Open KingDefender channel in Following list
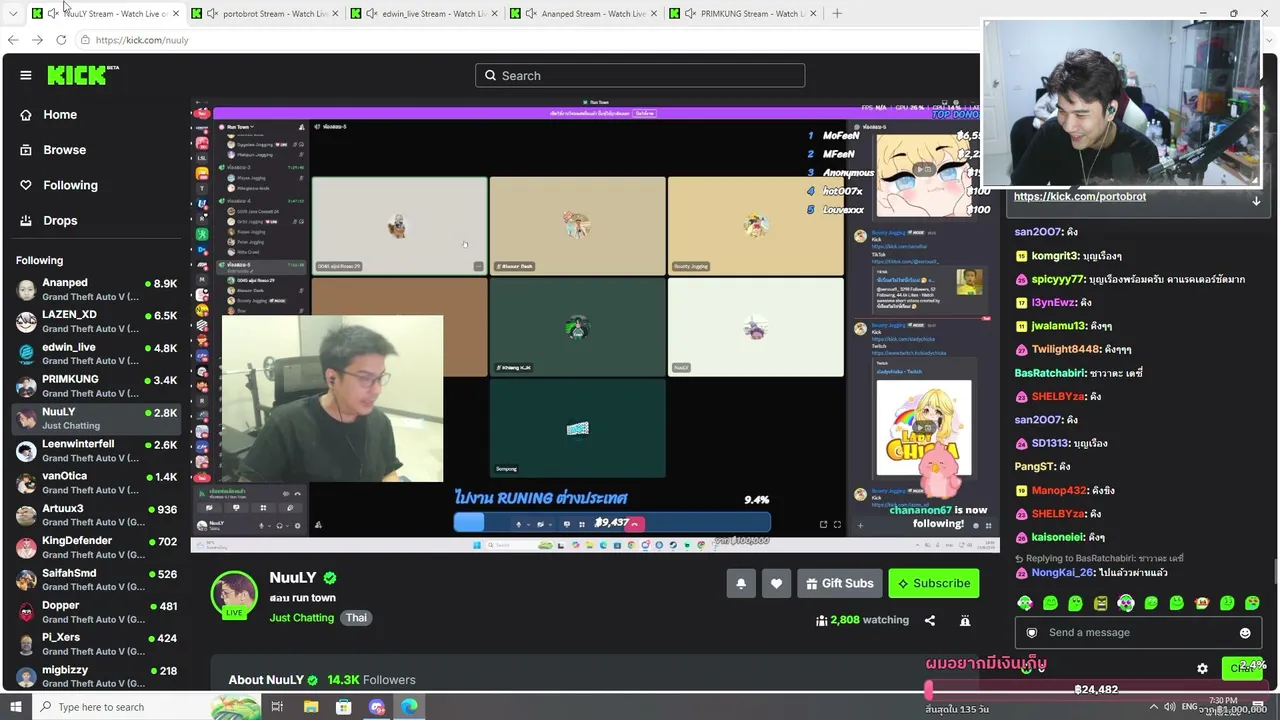 (x=96, y=548)
